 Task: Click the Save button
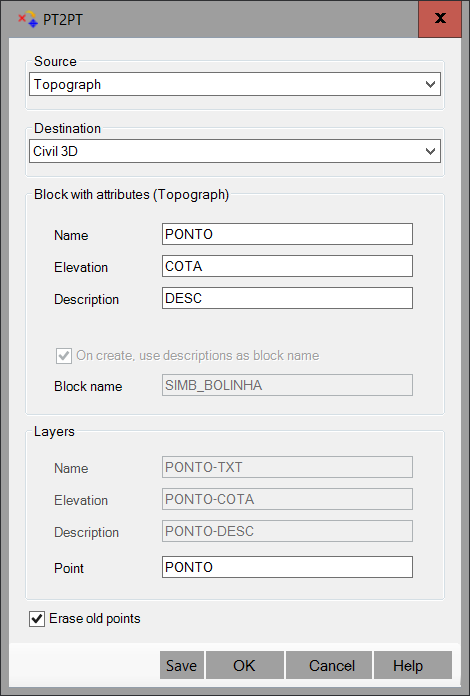click(x=182, y=665)
